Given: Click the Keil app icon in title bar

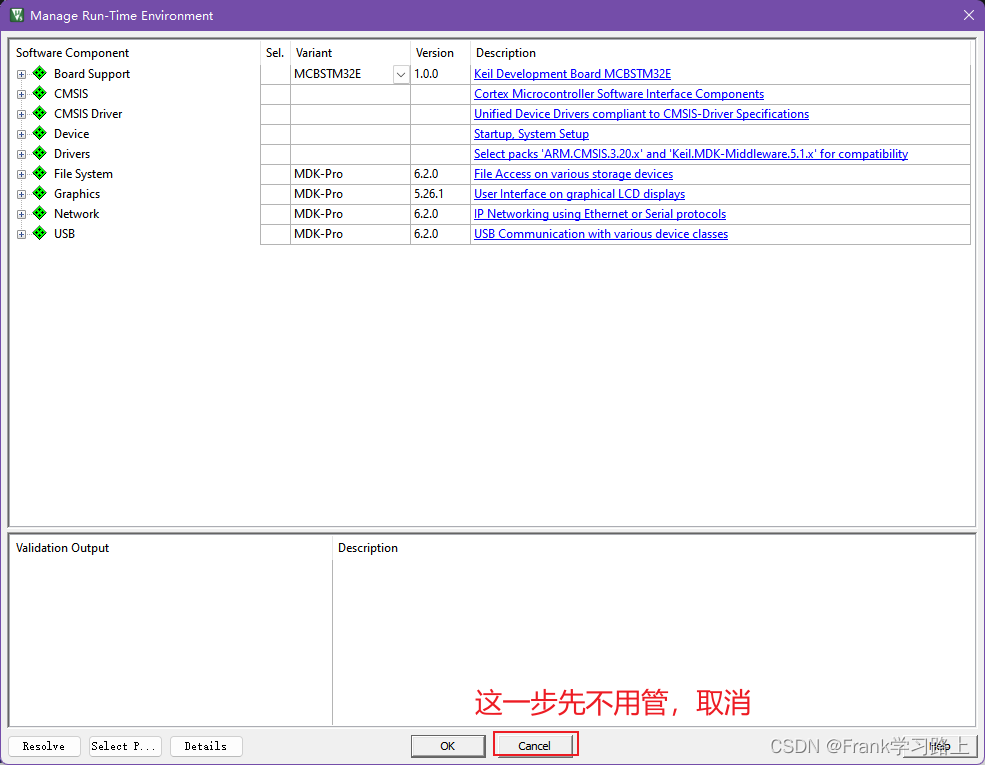Looking at the screenshot, I should (17, 15).
